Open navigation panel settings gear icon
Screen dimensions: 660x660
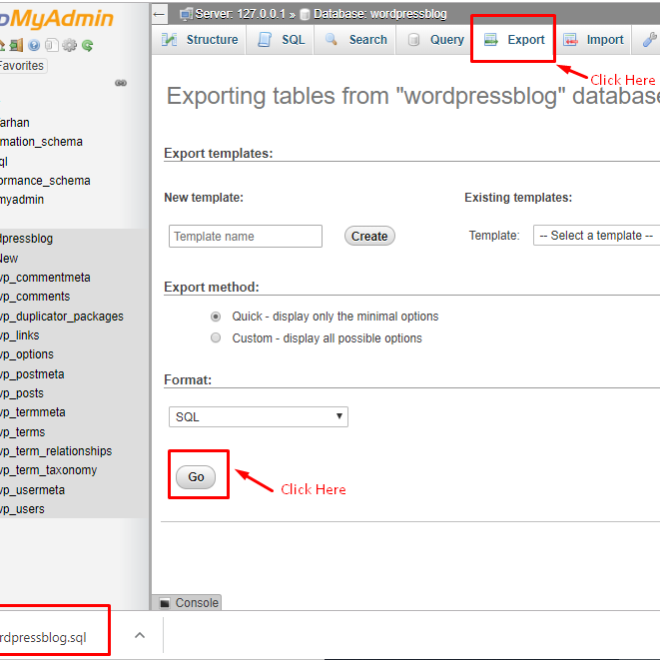coord(69,45)
